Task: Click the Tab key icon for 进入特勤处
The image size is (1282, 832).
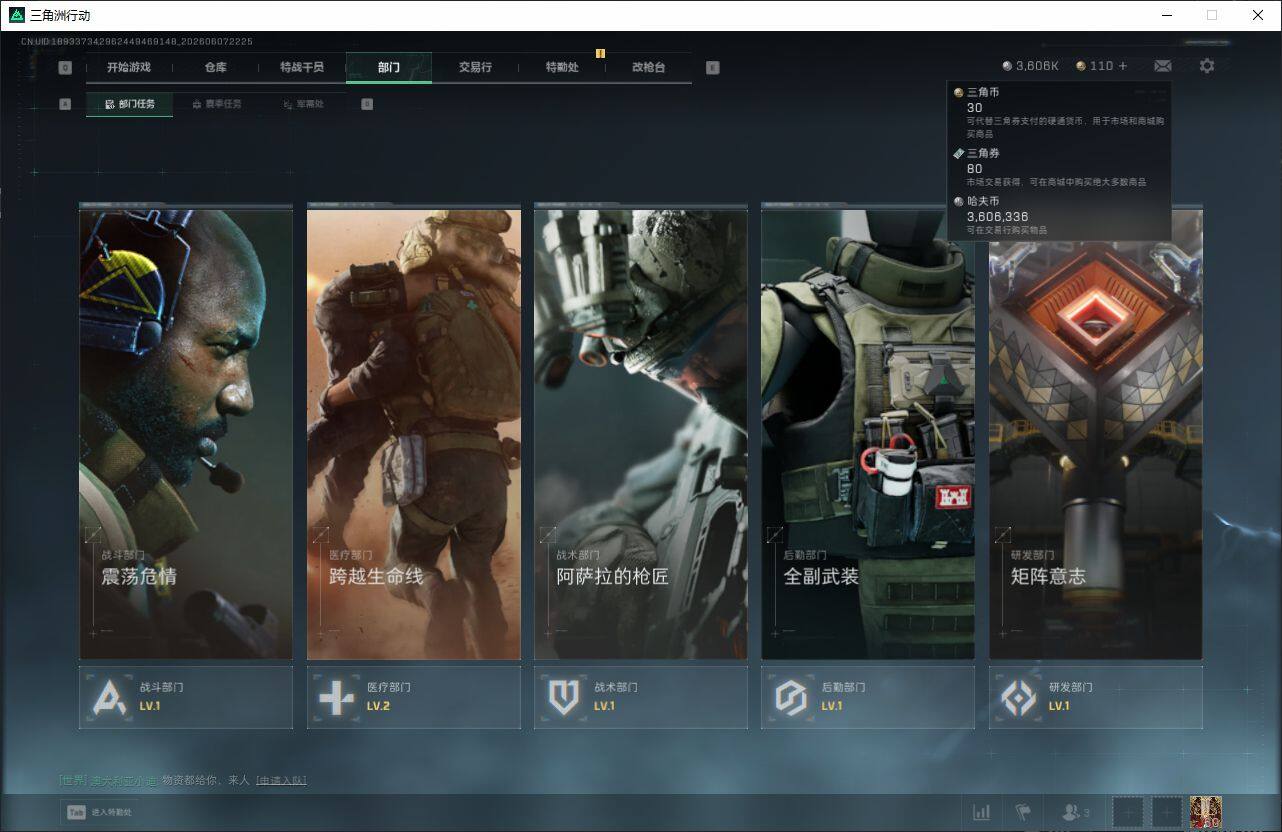Action: 76,812
